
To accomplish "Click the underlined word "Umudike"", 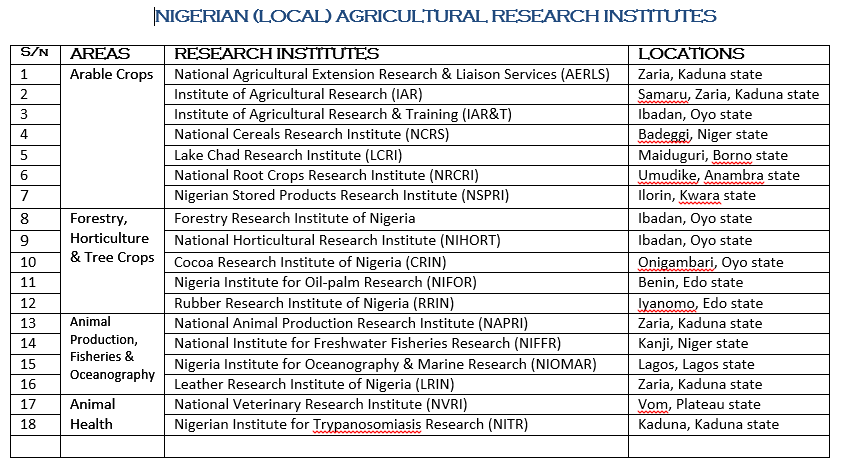I will click(x=667, y=176).
